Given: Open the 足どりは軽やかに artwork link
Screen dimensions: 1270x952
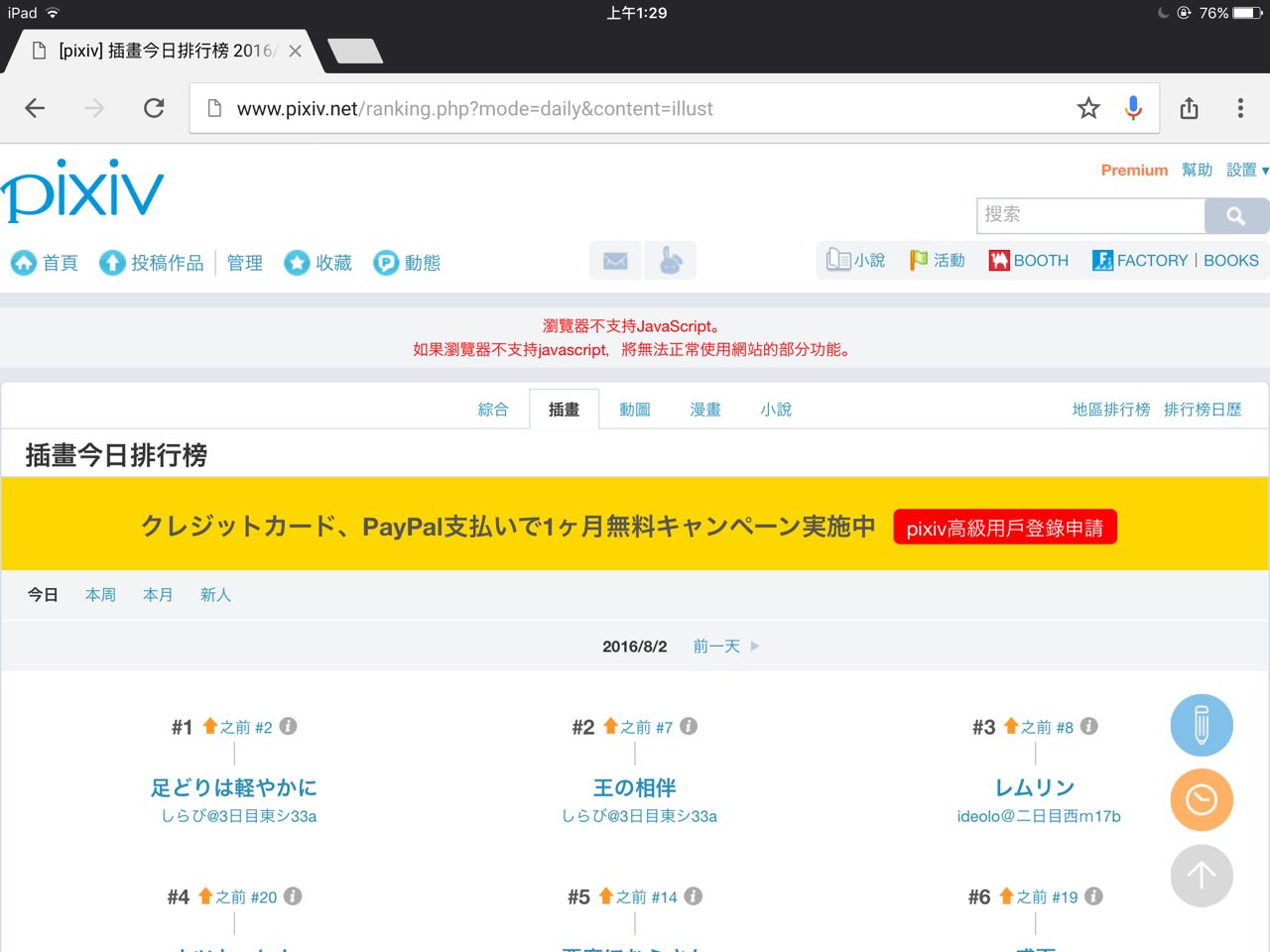Looking at the screenshot, I should coord(234,787).
